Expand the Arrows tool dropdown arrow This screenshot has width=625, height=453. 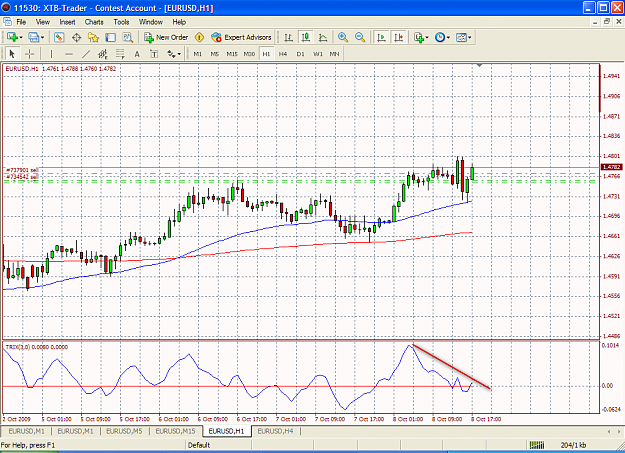[179, 54]
